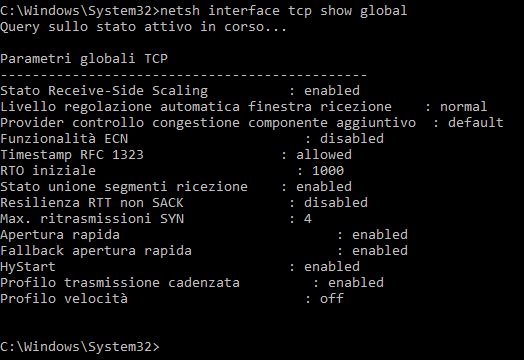This screenshot has width=524, height=360.
Task: Select the 'Profilo velocità' label
Action: (64, 299)
